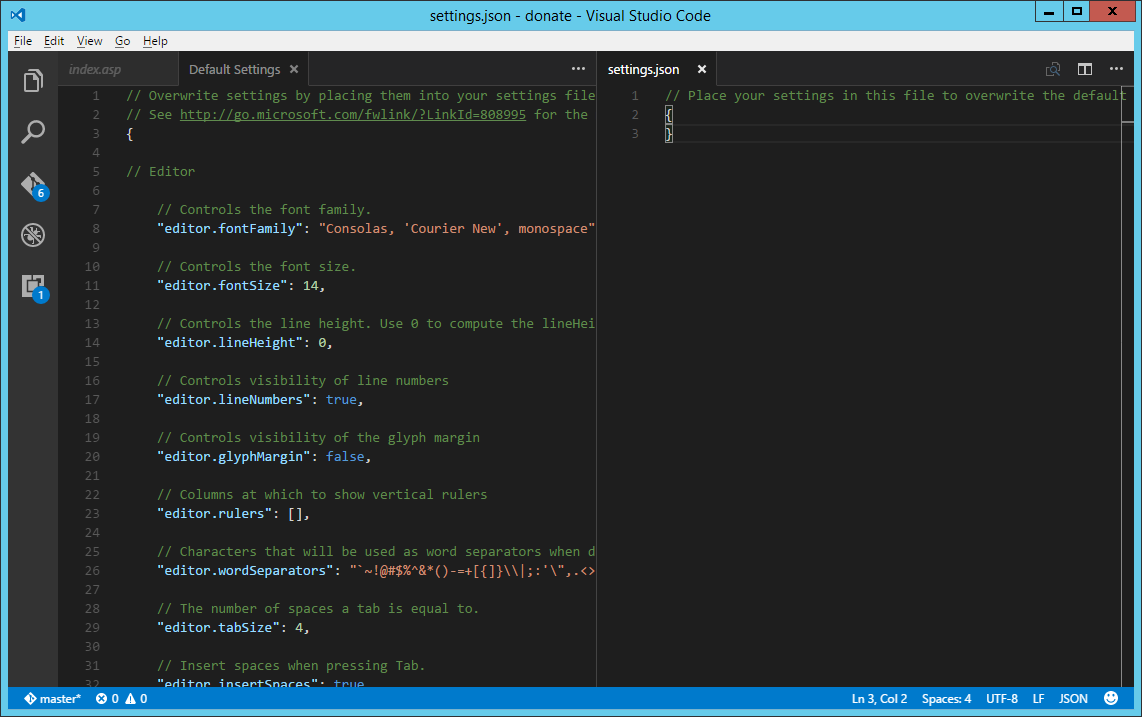Click the settings.json vertical scrollbar
Viewport: 1142px width, 717px height.
1128,386
